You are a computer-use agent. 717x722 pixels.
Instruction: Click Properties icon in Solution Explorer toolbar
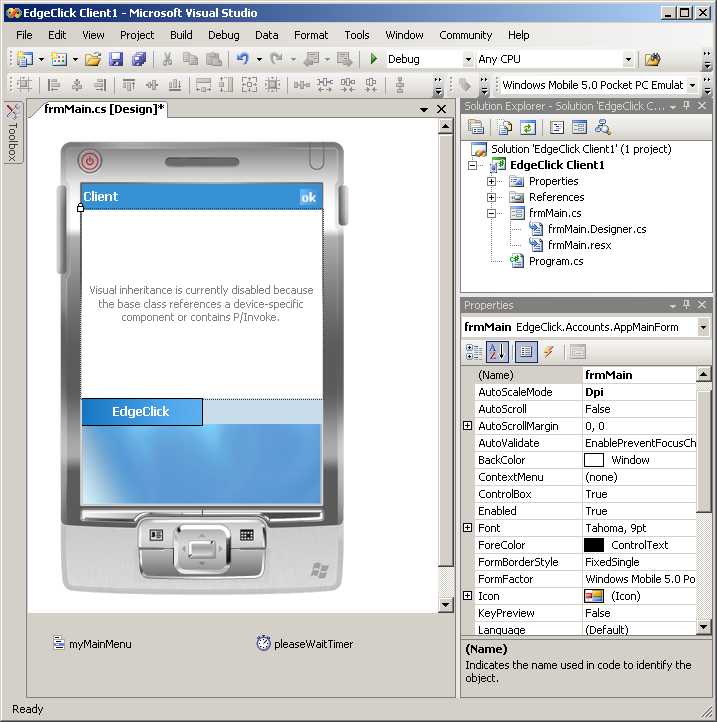pyautogui.click(x=476, y=127)
